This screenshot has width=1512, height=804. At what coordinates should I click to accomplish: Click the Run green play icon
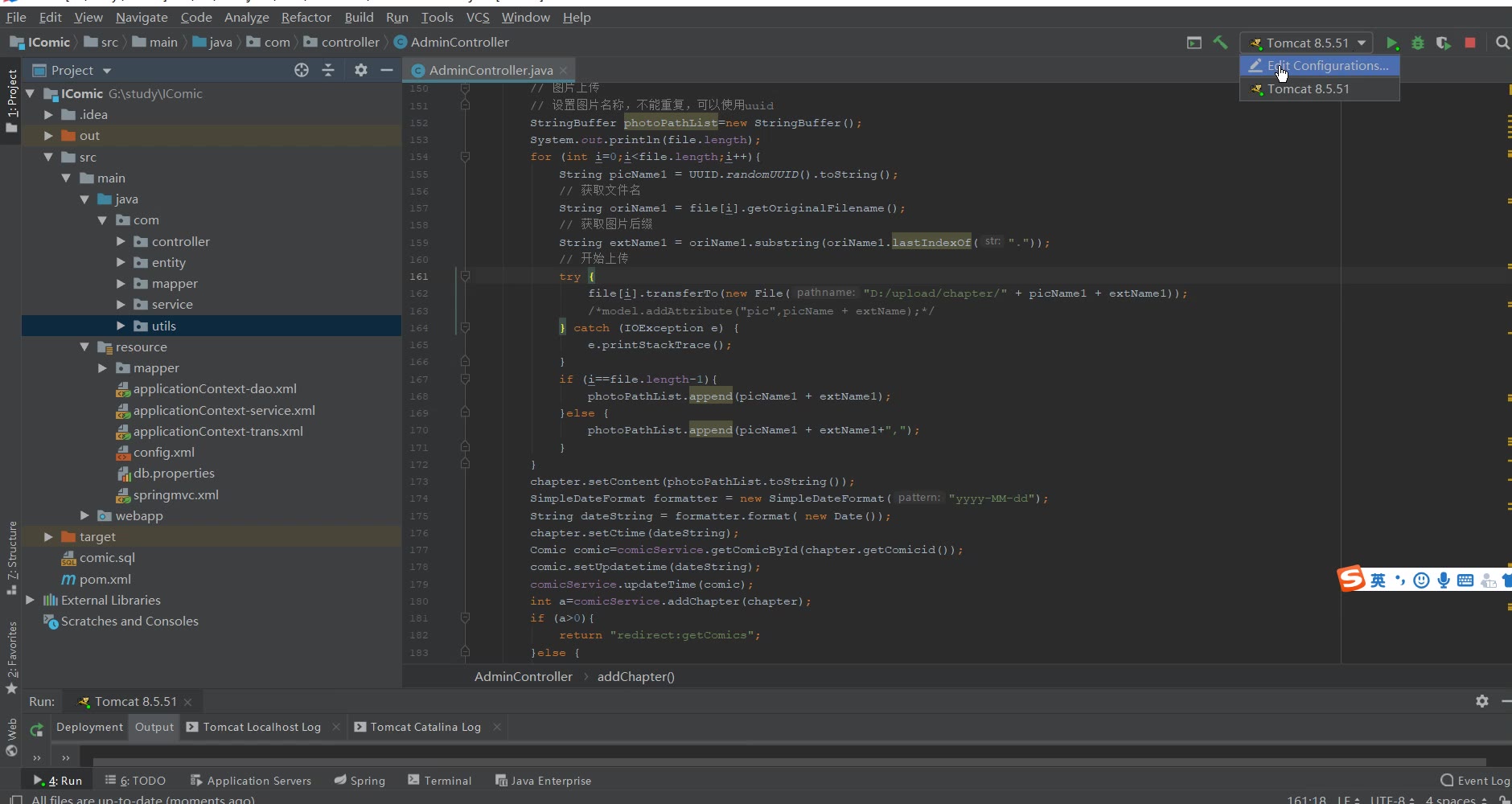1392,43
